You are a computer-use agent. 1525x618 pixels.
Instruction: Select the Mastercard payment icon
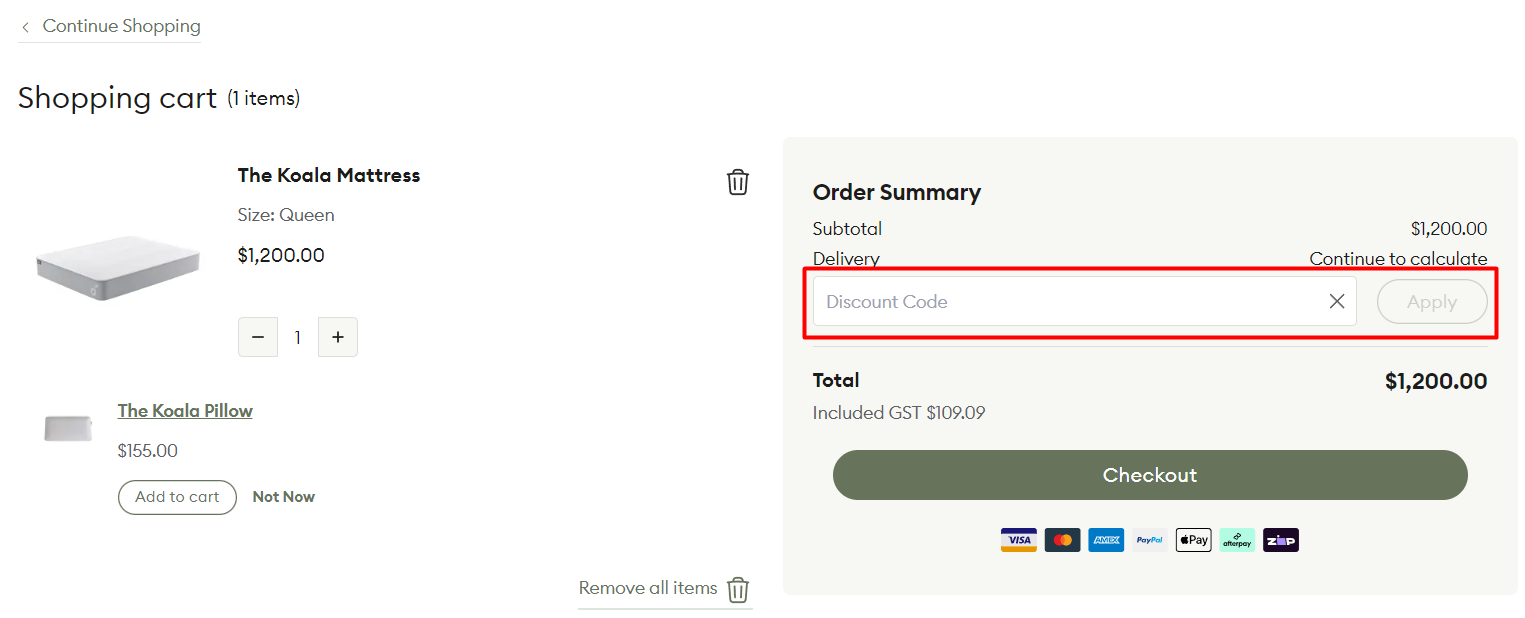[1062, 540]
